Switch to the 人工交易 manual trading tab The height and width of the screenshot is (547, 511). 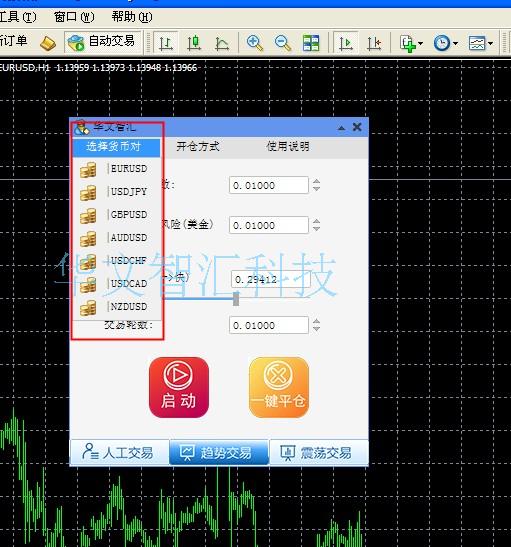point(119,452)
